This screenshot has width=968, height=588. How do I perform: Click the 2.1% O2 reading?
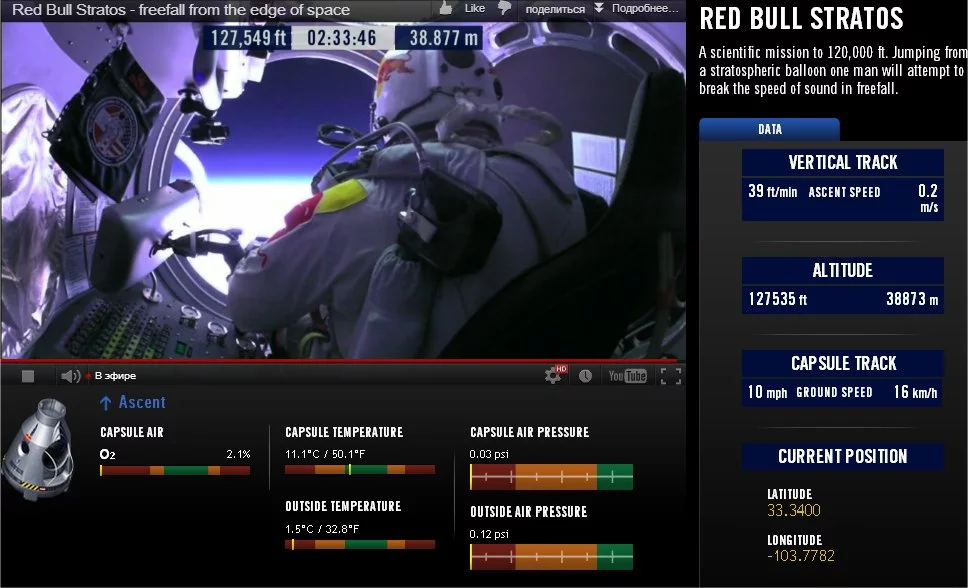coord(238,454)
